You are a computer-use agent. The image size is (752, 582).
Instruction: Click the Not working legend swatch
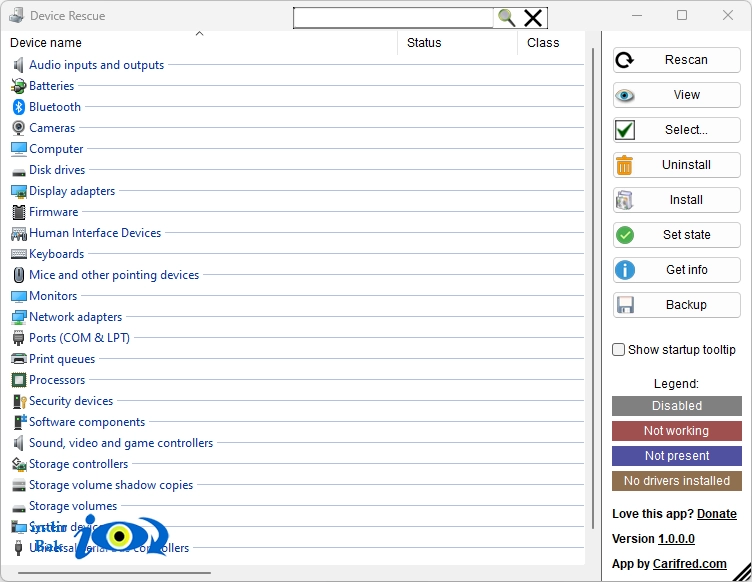point(676,431)
